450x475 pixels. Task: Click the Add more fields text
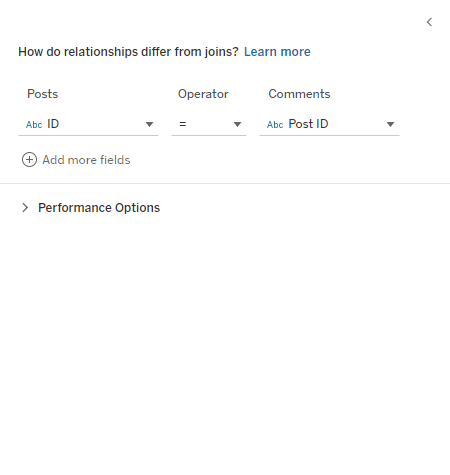[x=86, y=160]
